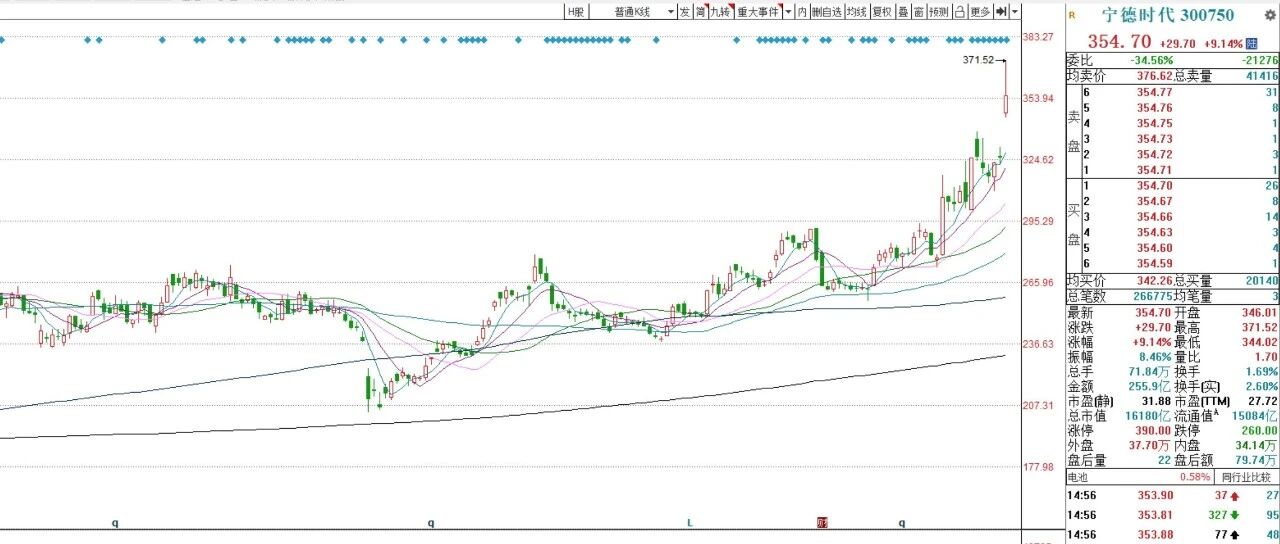Click the 委比 value -34.56%
The height and width of the screenshot is (544, 1280).
[1153, 61]
